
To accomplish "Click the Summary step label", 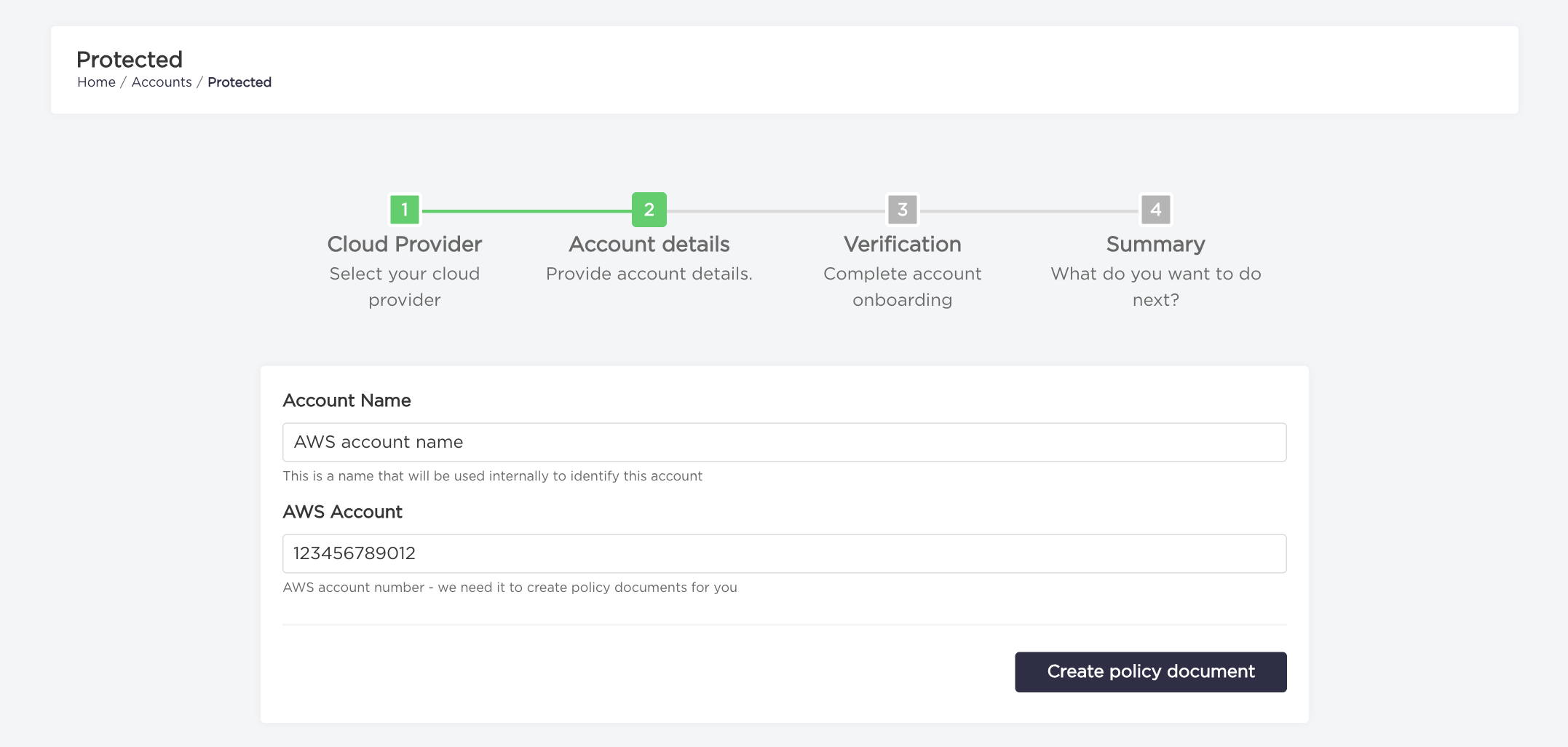I will (1155, 244).
